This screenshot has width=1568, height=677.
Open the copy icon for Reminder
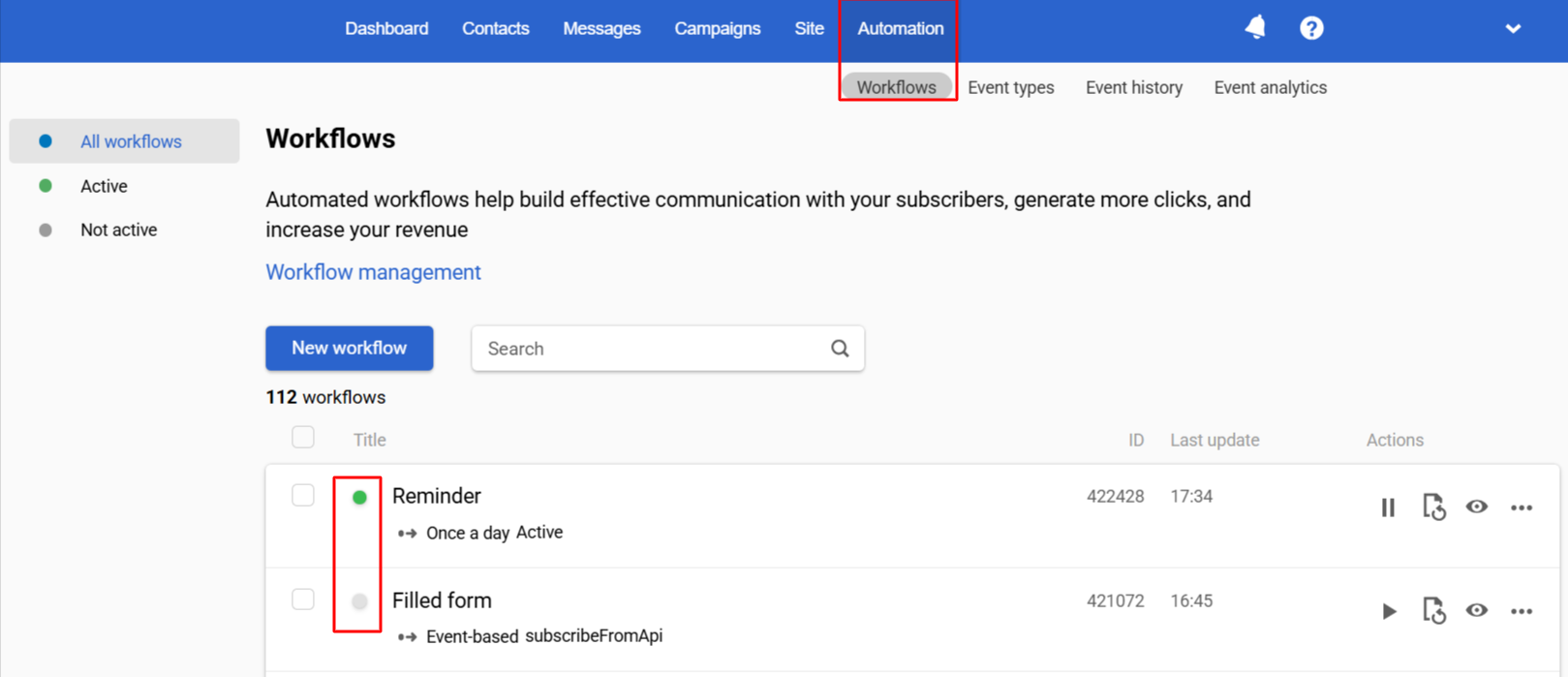coord(1433,507)
